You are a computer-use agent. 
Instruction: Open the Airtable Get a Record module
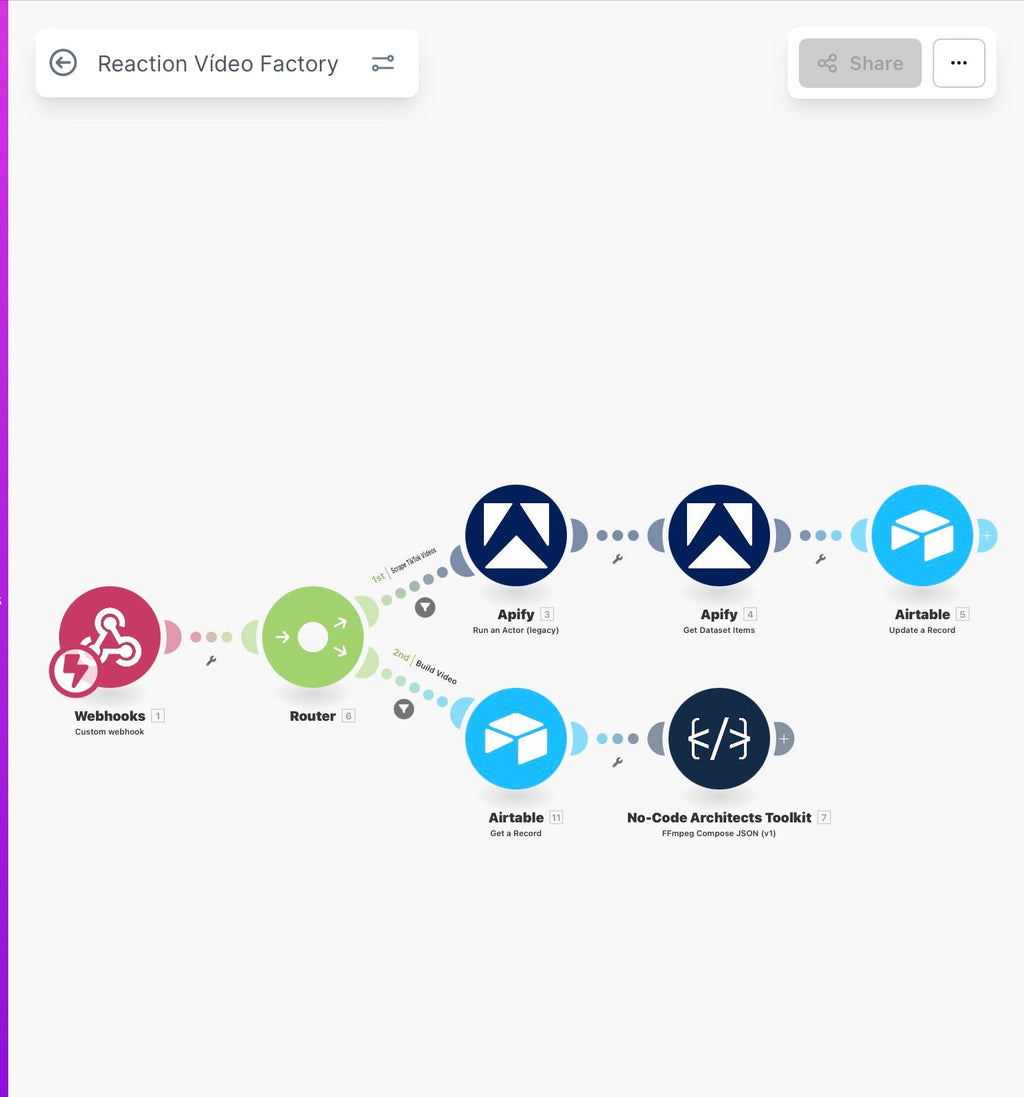516,739
